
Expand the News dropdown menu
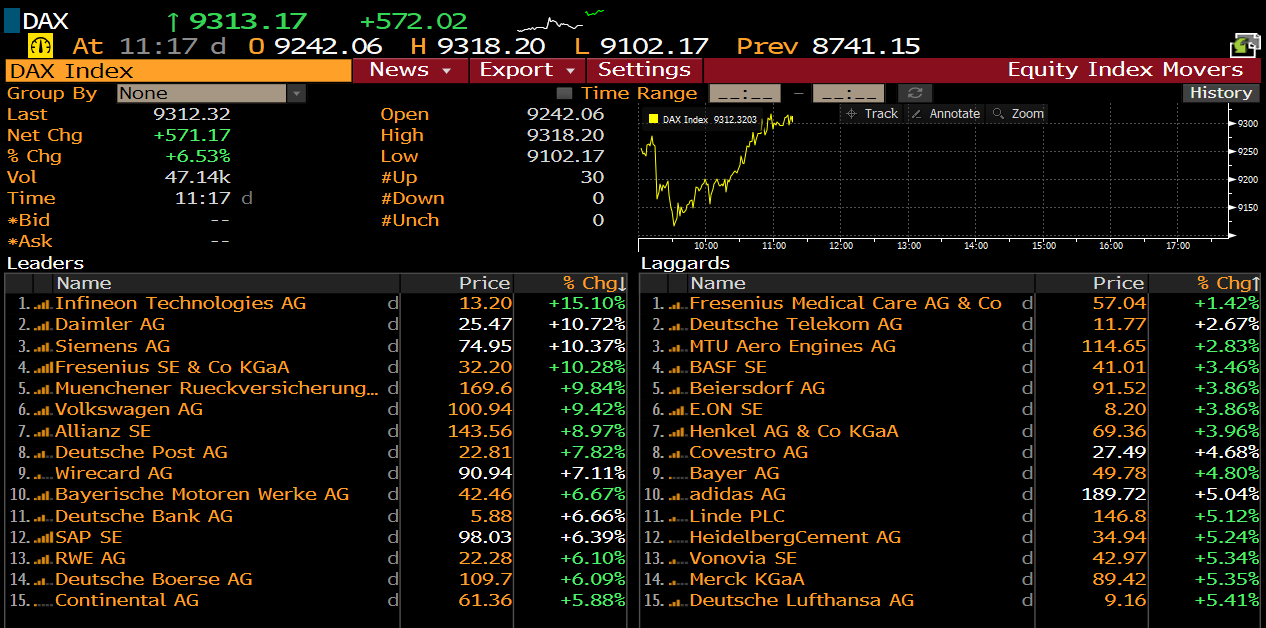[410, 70]
